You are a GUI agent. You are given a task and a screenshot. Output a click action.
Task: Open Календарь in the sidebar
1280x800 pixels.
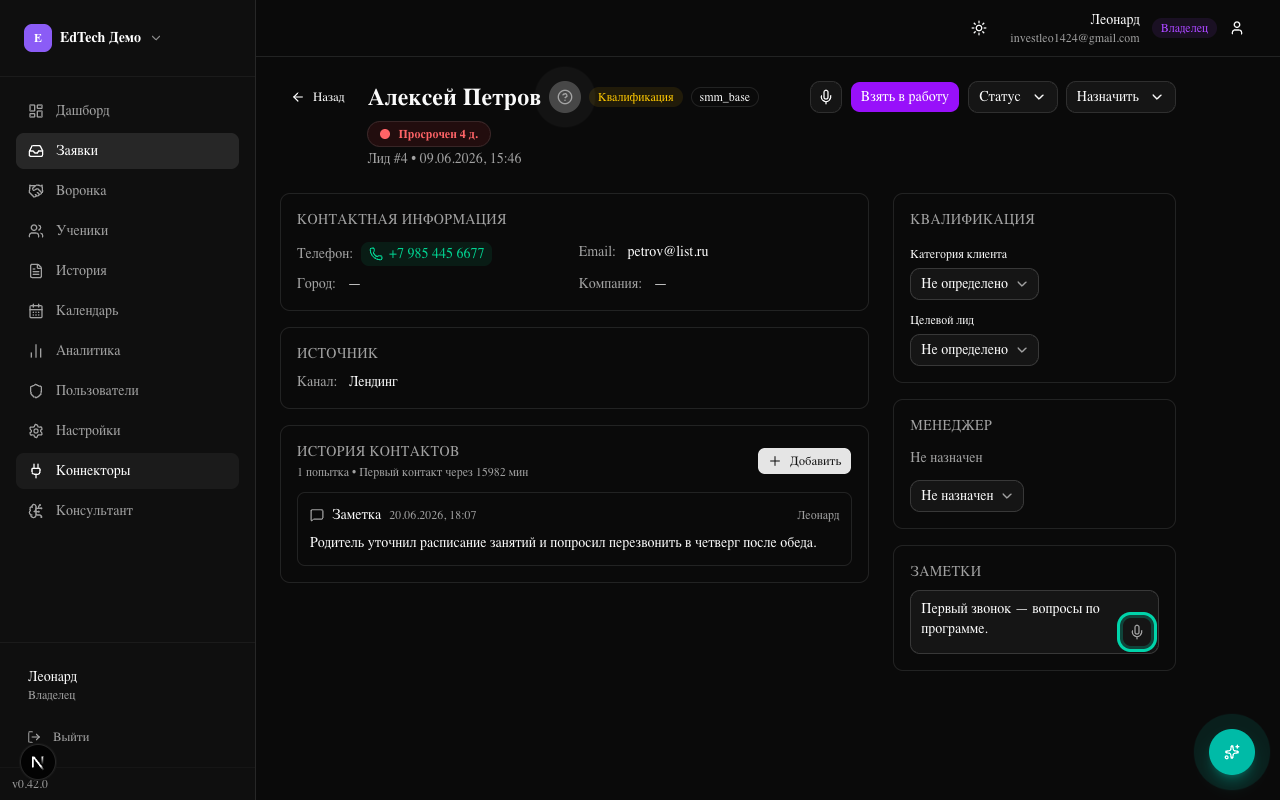pos(127,311)
